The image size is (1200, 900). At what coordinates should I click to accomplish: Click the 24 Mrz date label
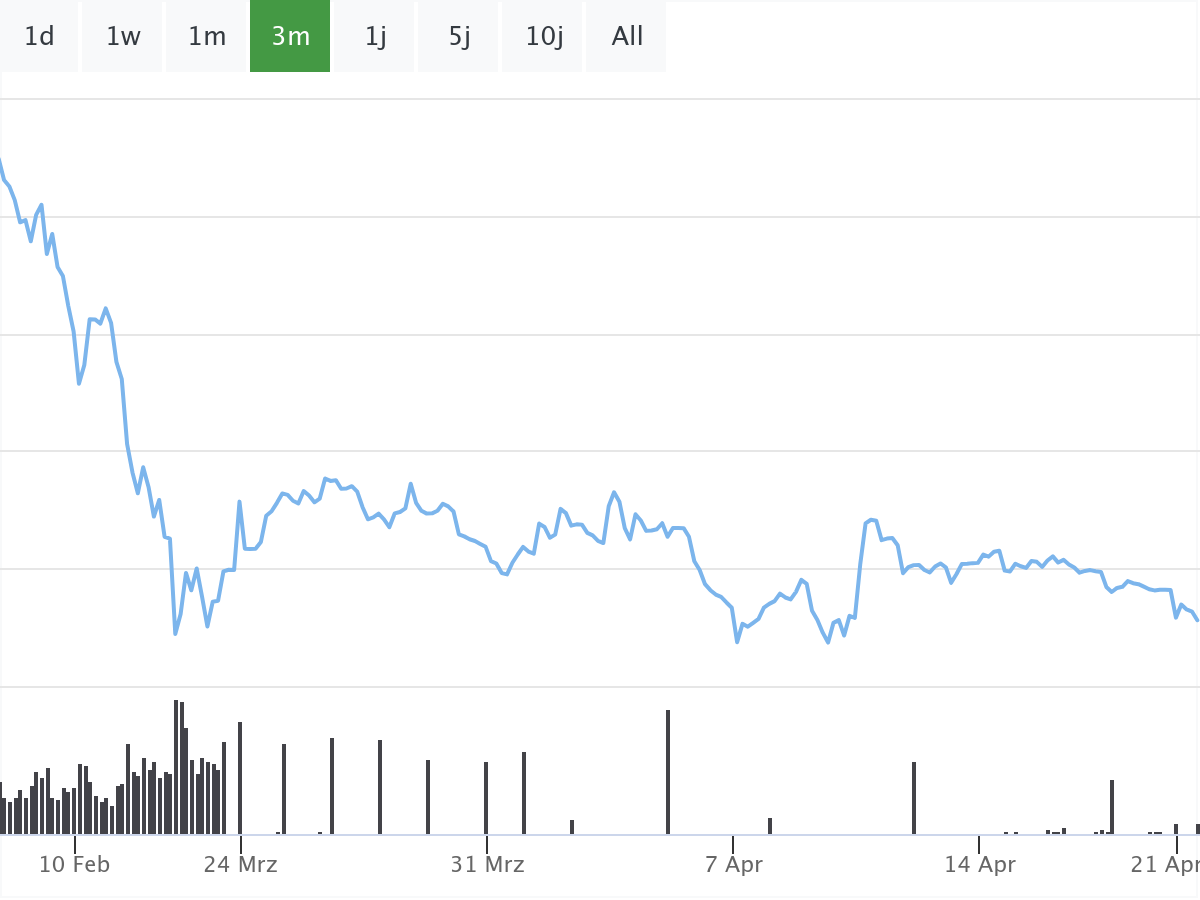click(x=240, y=865)
